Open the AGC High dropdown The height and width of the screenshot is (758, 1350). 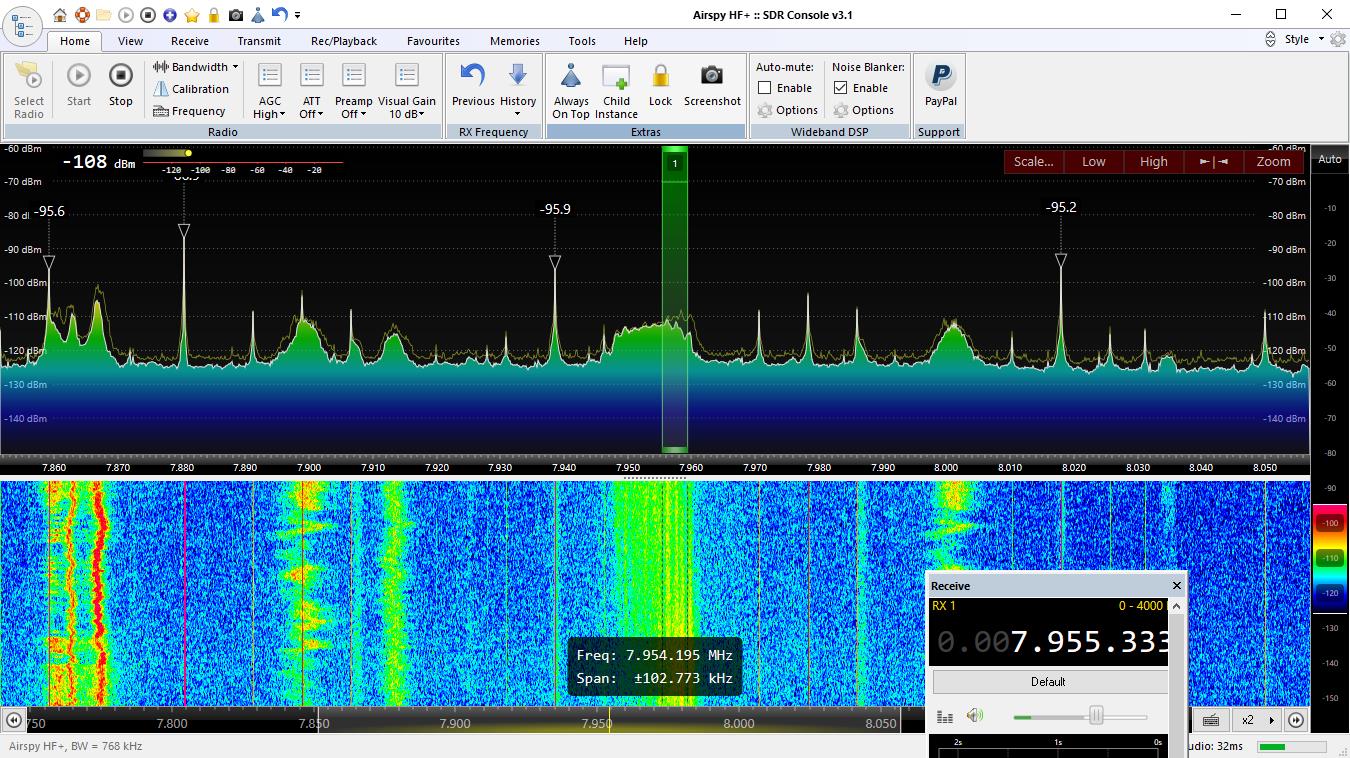270,90
